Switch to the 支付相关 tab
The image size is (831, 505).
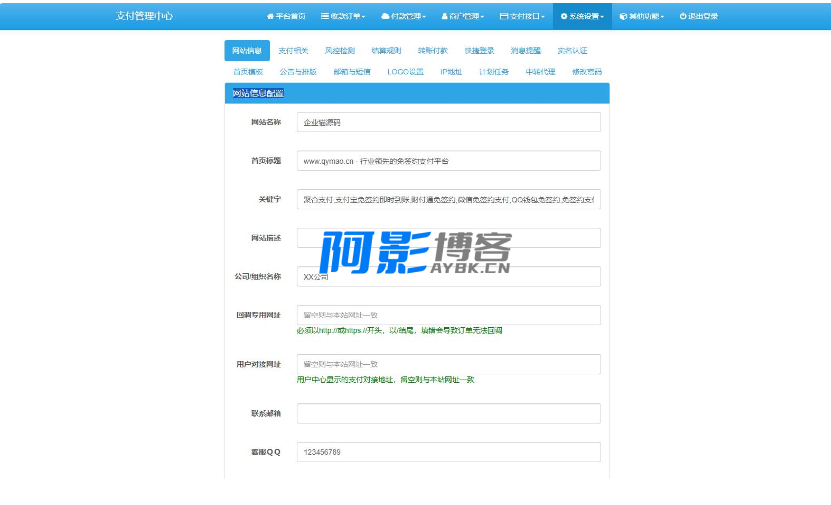(293, 50)
